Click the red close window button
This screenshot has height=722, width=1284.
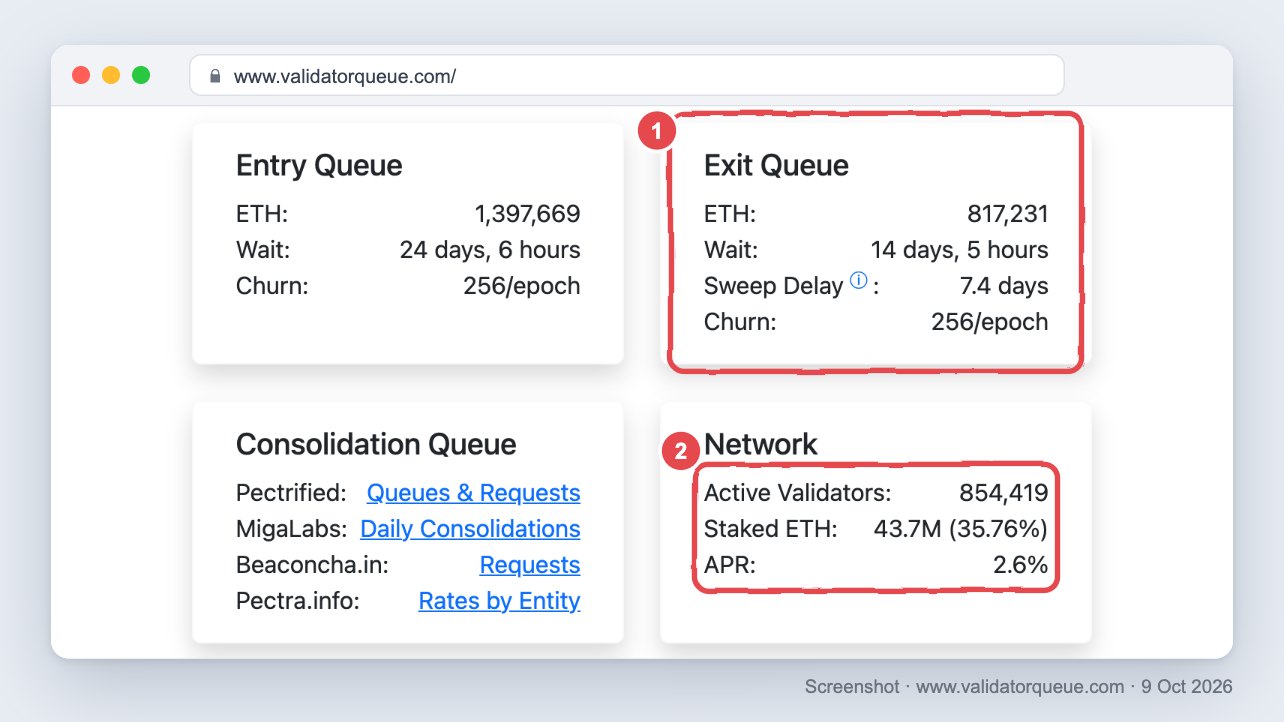81,75
